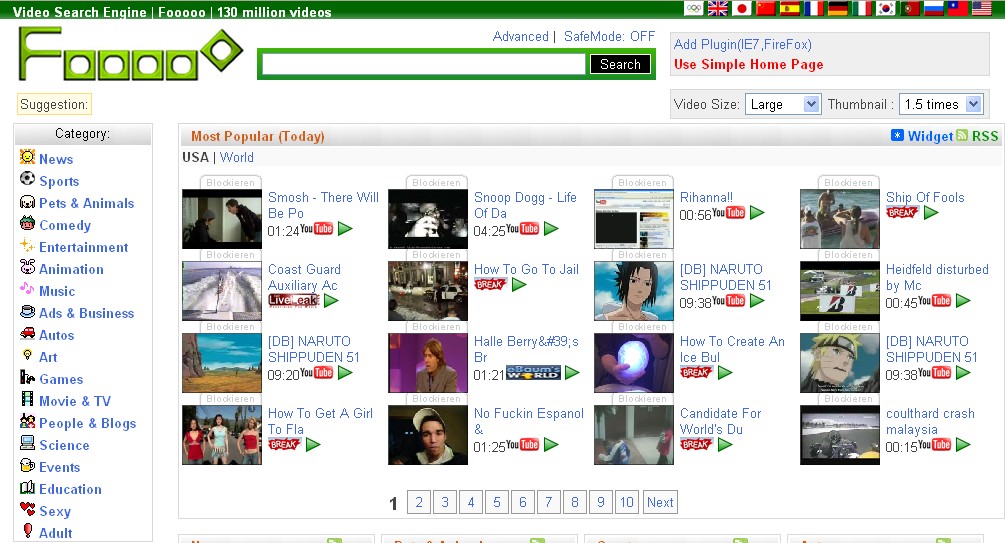
Task: Click play arrow beside Rihanna video
Action: coord(757,212)
